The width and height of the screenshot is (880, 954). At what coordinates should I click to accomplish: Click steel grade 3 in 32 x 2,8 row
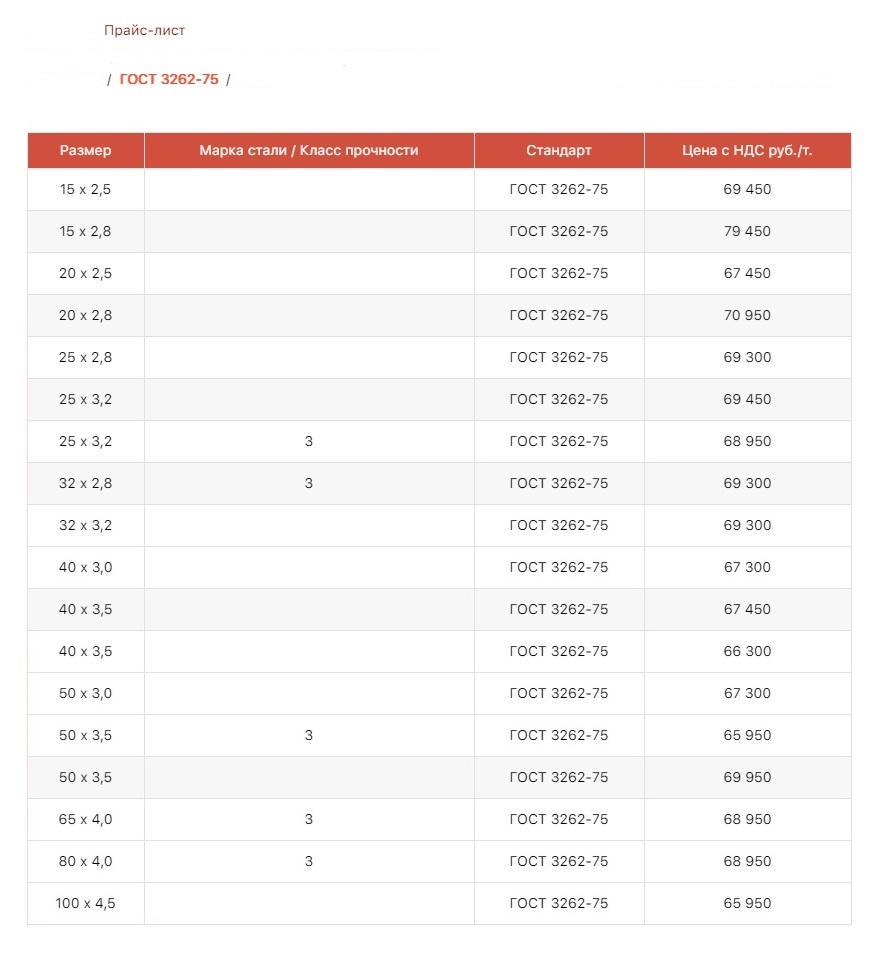(309, 483)
